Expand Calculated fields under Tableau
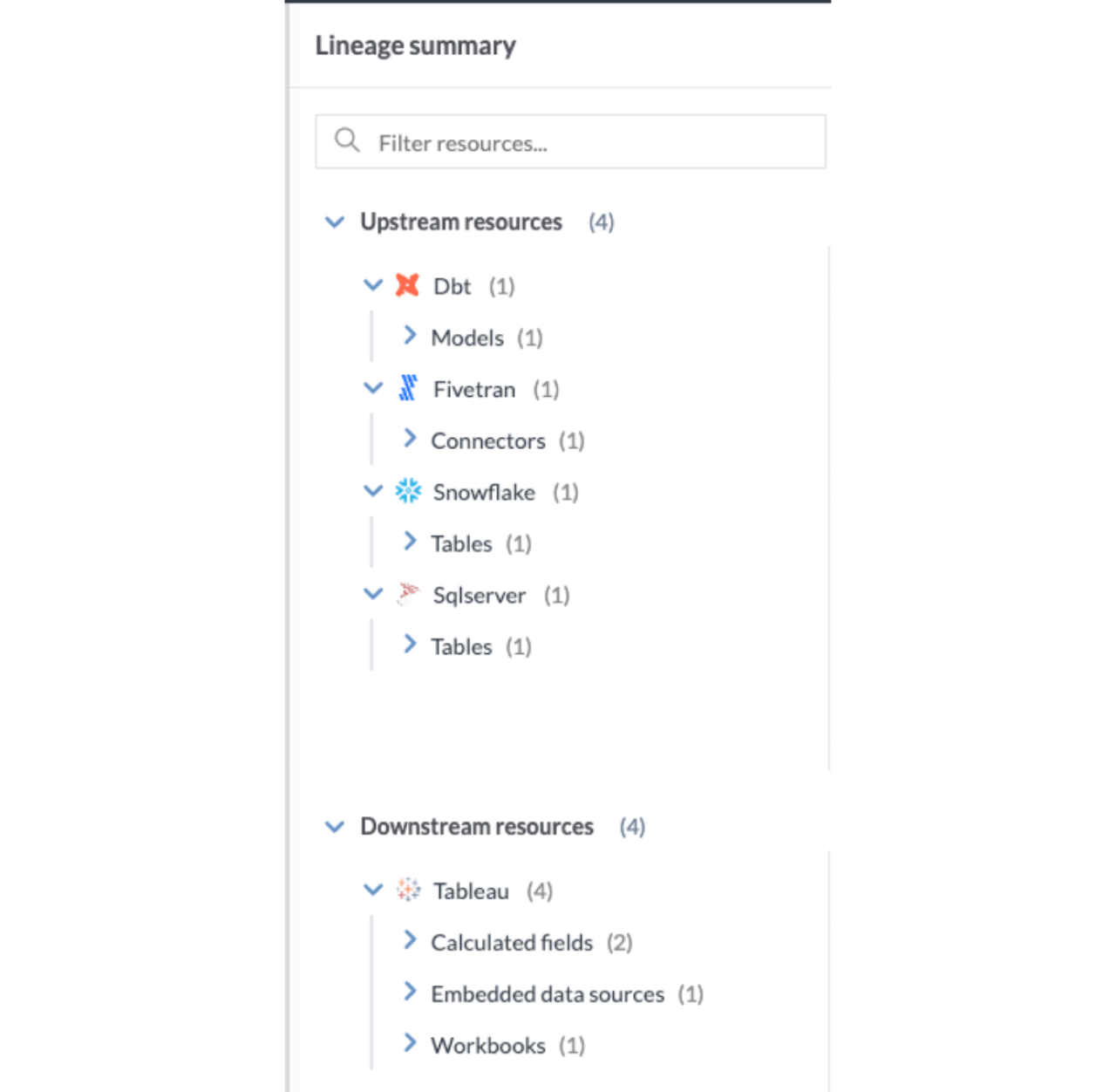Viewport: 1116px width, 1092px height. (410, 940)
